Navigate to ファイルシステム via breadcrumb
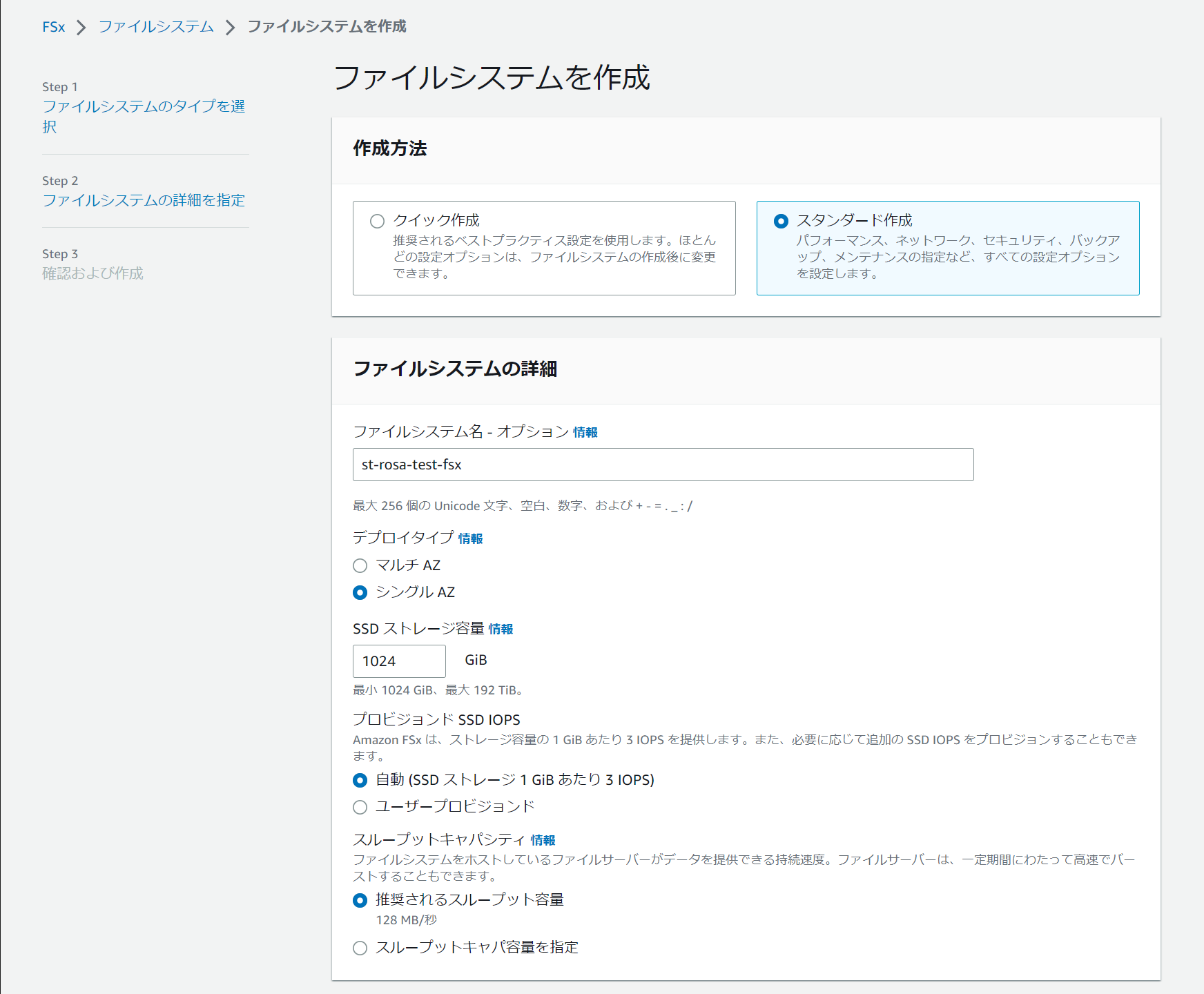 click(x=155, y=27)
